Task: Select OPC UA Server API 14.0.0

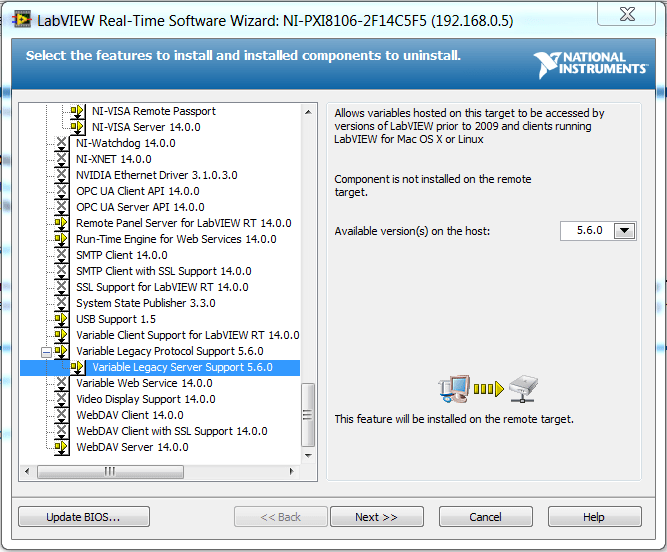Action: click(x=140, y=207)
